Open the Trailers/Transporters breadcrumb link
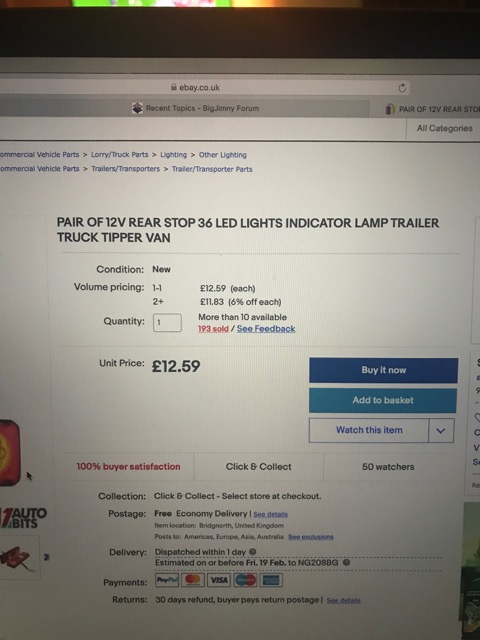 (x=125, y=169)
